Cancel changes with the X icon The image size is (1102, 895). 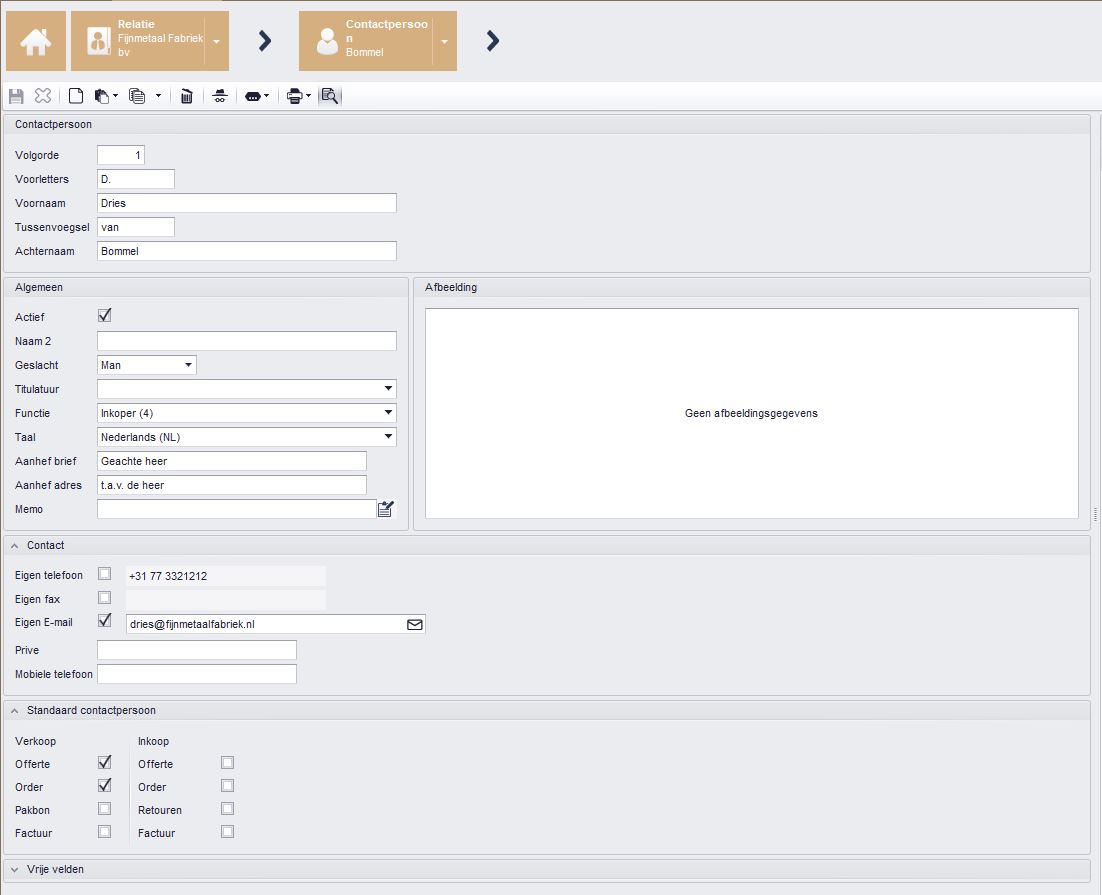43,96
